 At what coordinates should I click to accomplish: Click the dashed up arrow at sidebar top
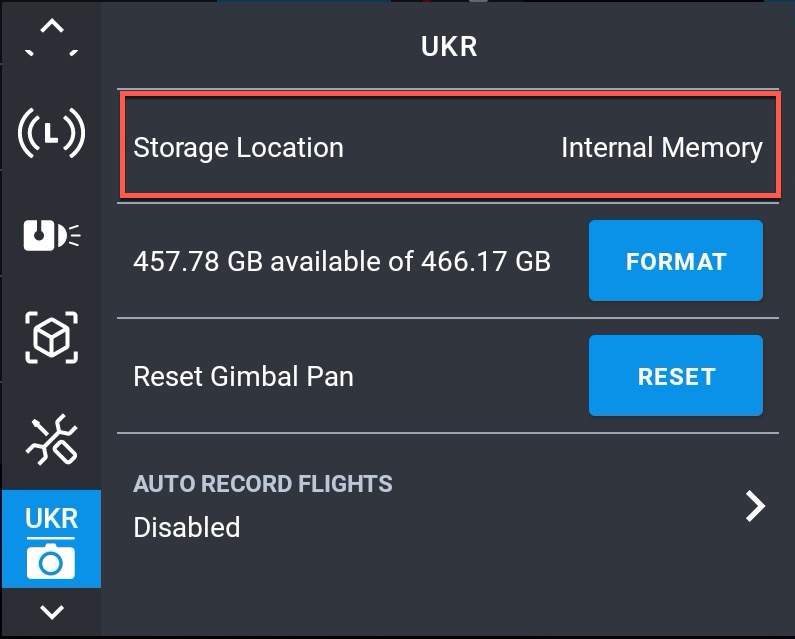[x=51, y=38]
